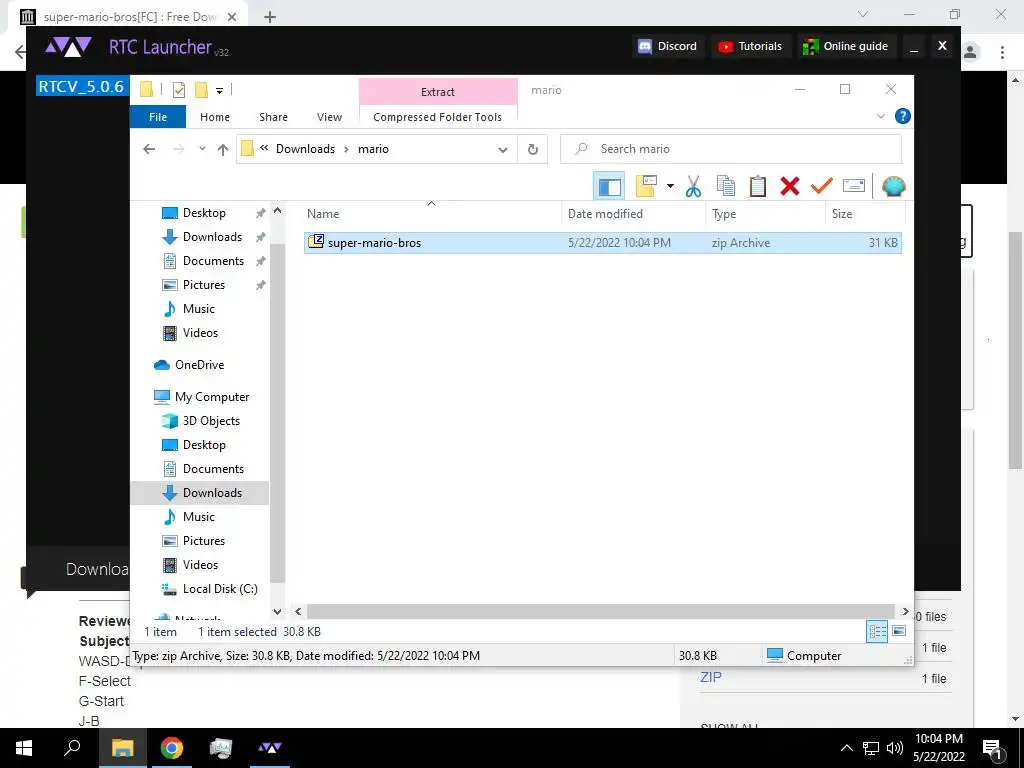Sort by the Name column header

click(x=431, y=214)
